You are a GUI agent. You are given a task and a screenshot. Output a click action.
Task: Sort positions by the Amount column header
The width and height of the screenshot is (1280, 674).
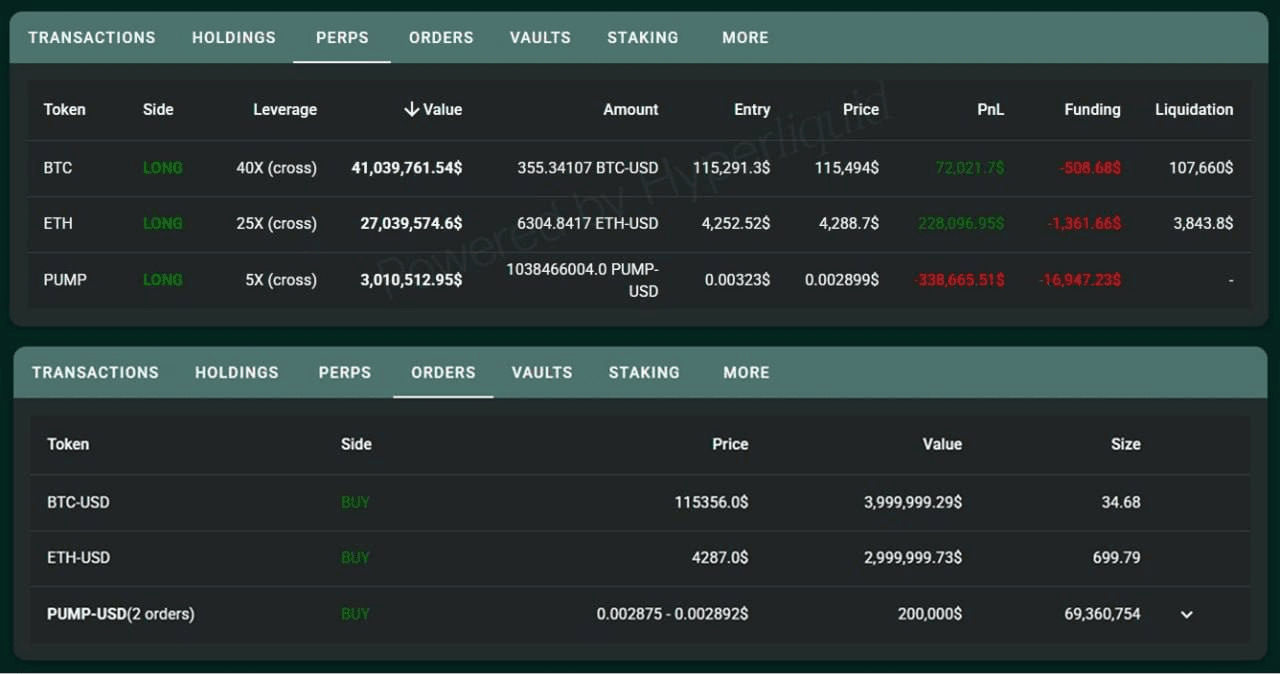tap(631, 110)
